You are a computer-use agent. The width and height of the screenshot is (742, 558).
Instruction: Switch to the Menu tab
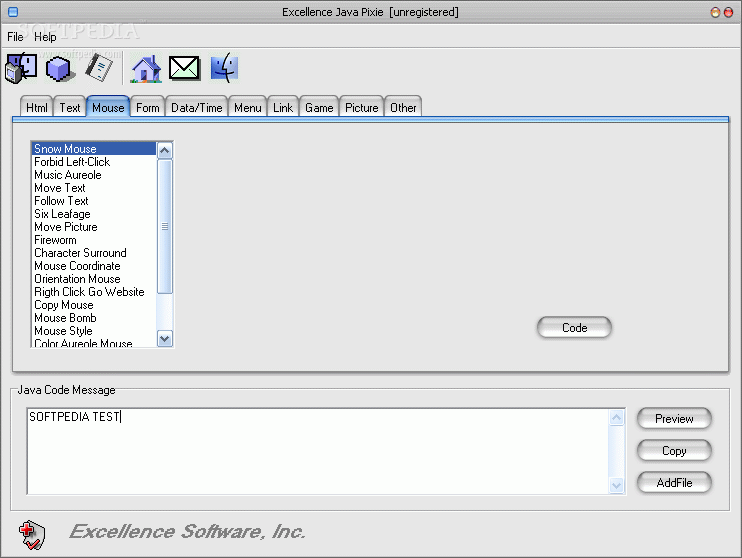pos(247,107)
